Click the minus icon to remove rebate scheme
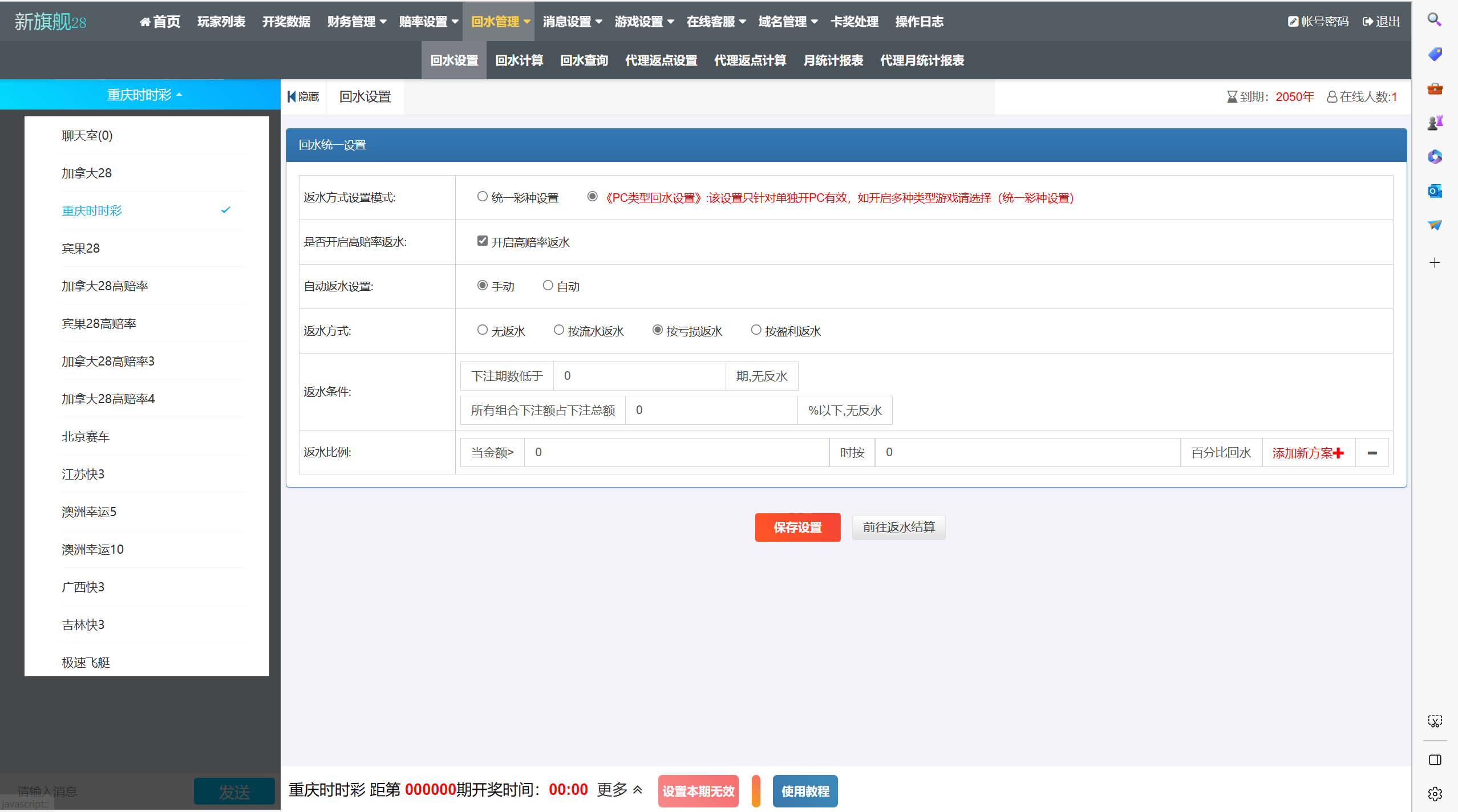The height and width of the screenshot is (812, 1458). tap(1372, 453)
